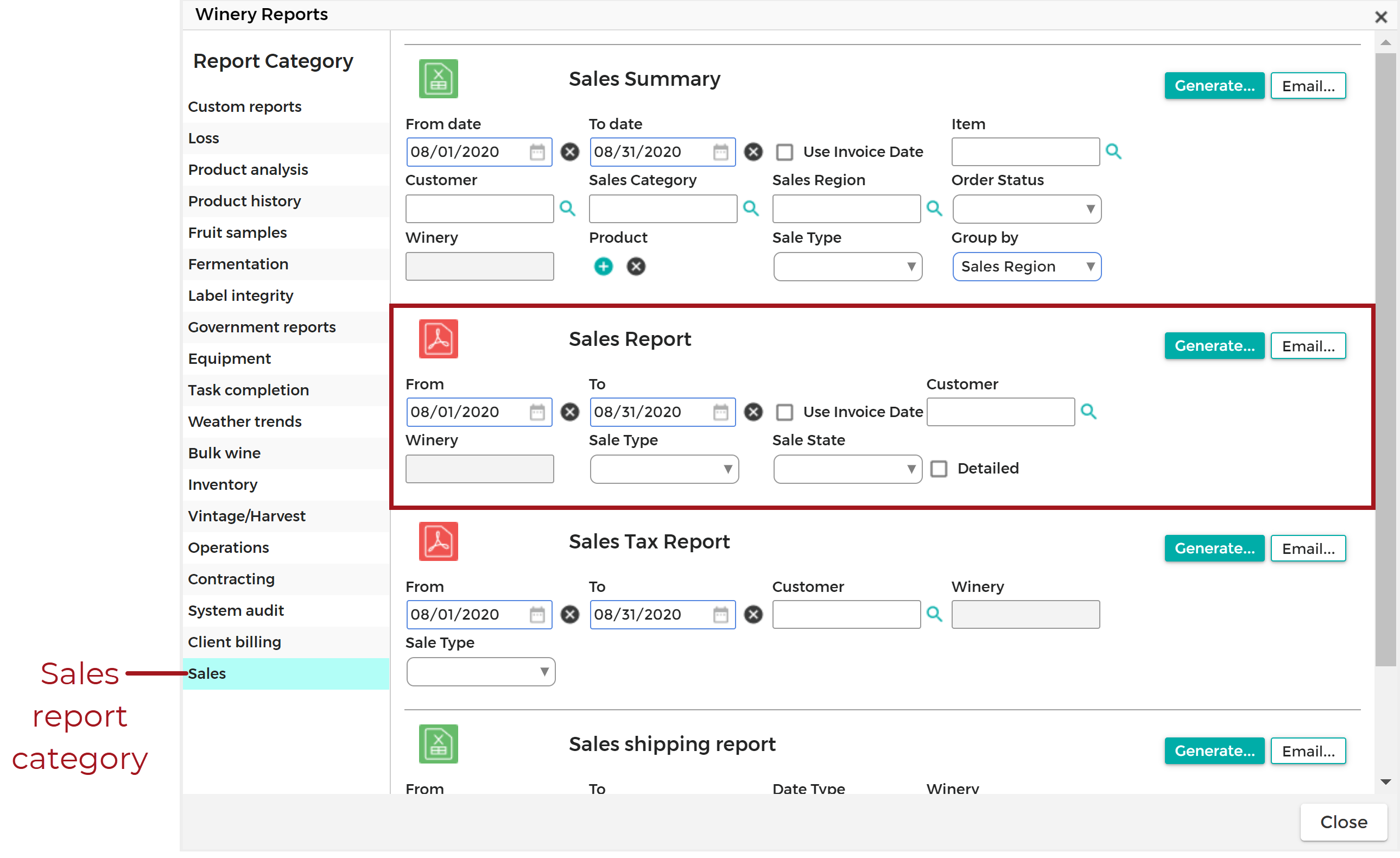Open the Order Status dropdown
The image size is (1400, 858).
(1027, 209)
